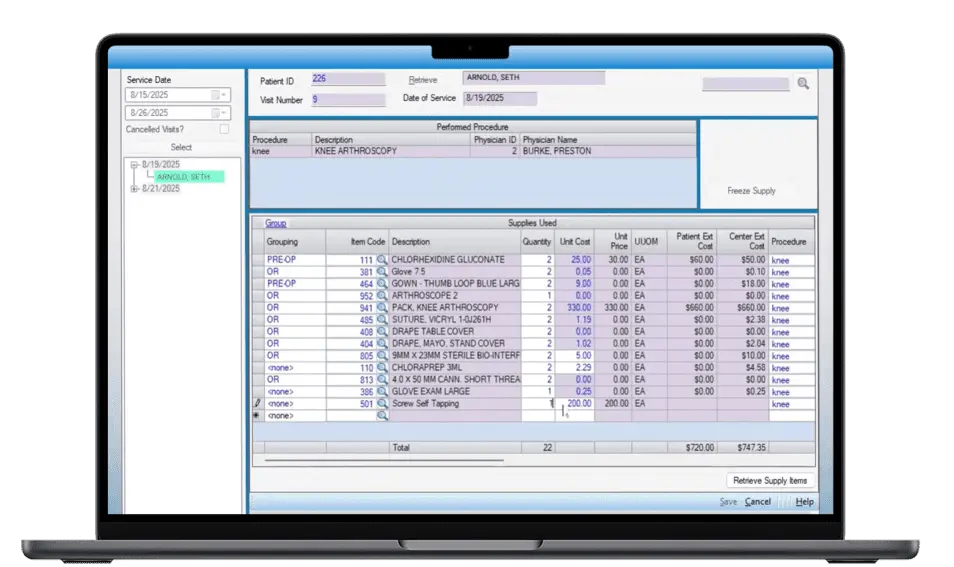Click the Freeze Supply button

pyautogui.click(x=751, y=190)
